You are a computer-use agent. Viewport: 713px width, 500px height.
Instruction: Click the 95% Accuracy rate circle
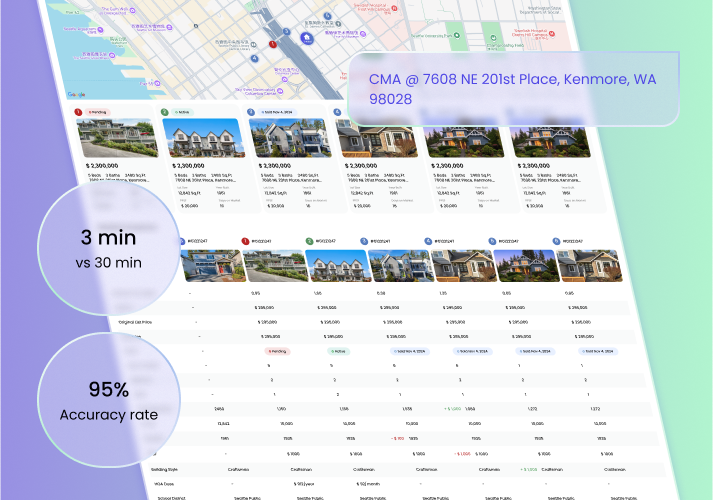109,400
